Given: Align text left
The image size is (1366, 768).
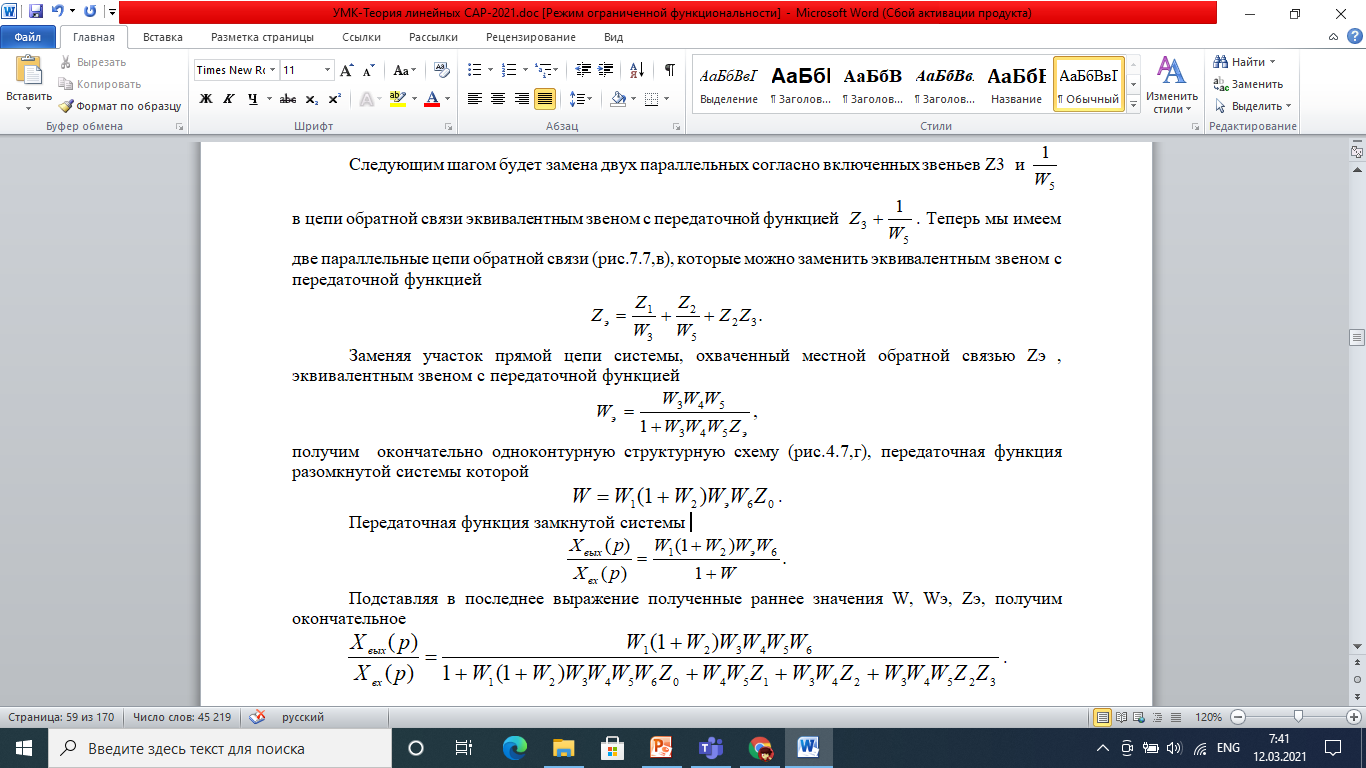Looking at the screenshot, I should pos(475,99).
